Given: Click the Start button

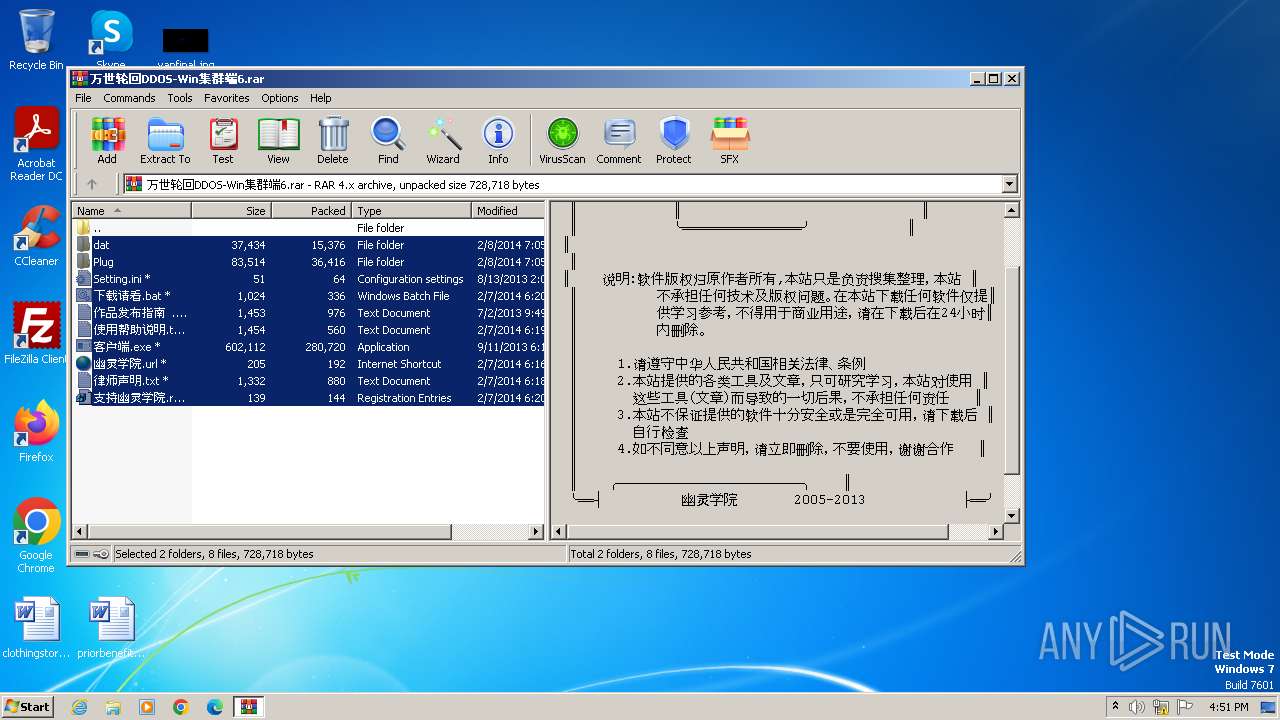Looking at the screenshot, I should [x=27, y=706].
